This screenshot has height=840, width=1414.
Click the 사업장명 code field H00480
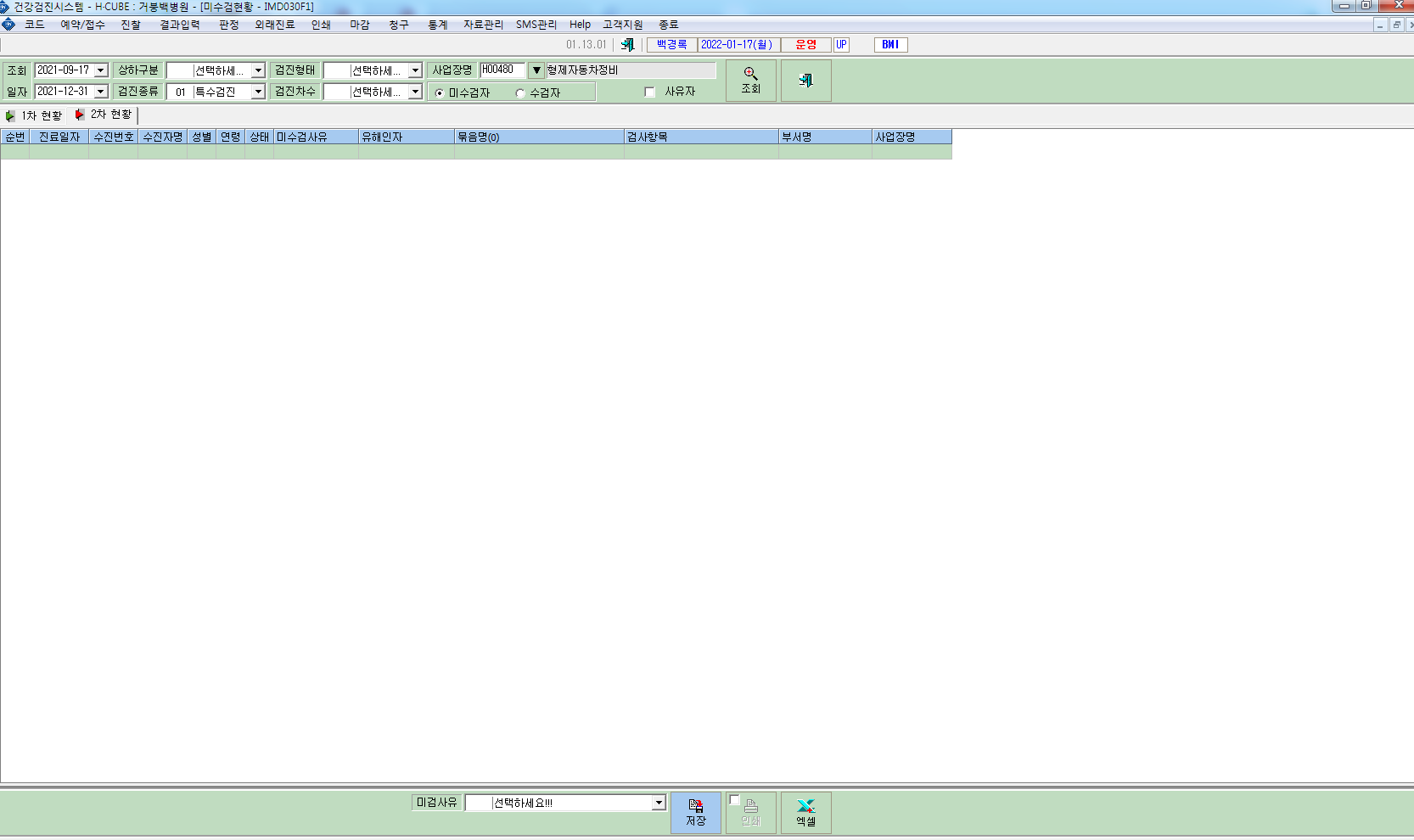pyautogui.click(x=502, y=70)
